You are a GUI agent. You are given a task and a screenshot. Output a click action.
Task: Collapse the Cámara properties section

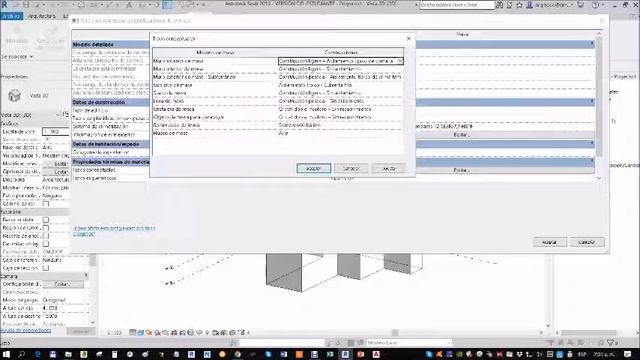(x=86, y=276)
